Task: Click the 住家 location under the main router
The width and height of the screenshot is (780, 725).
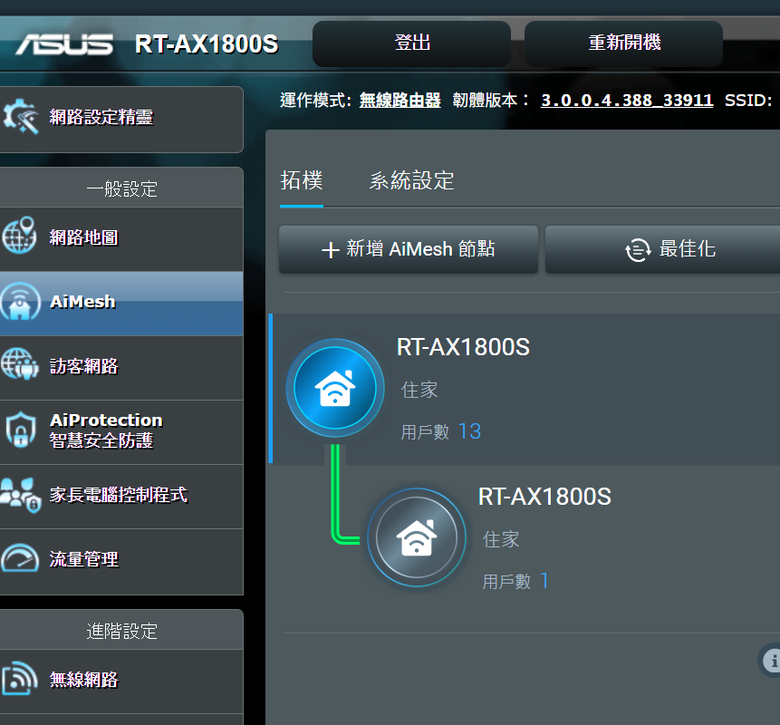Action: tap(419, 390)
